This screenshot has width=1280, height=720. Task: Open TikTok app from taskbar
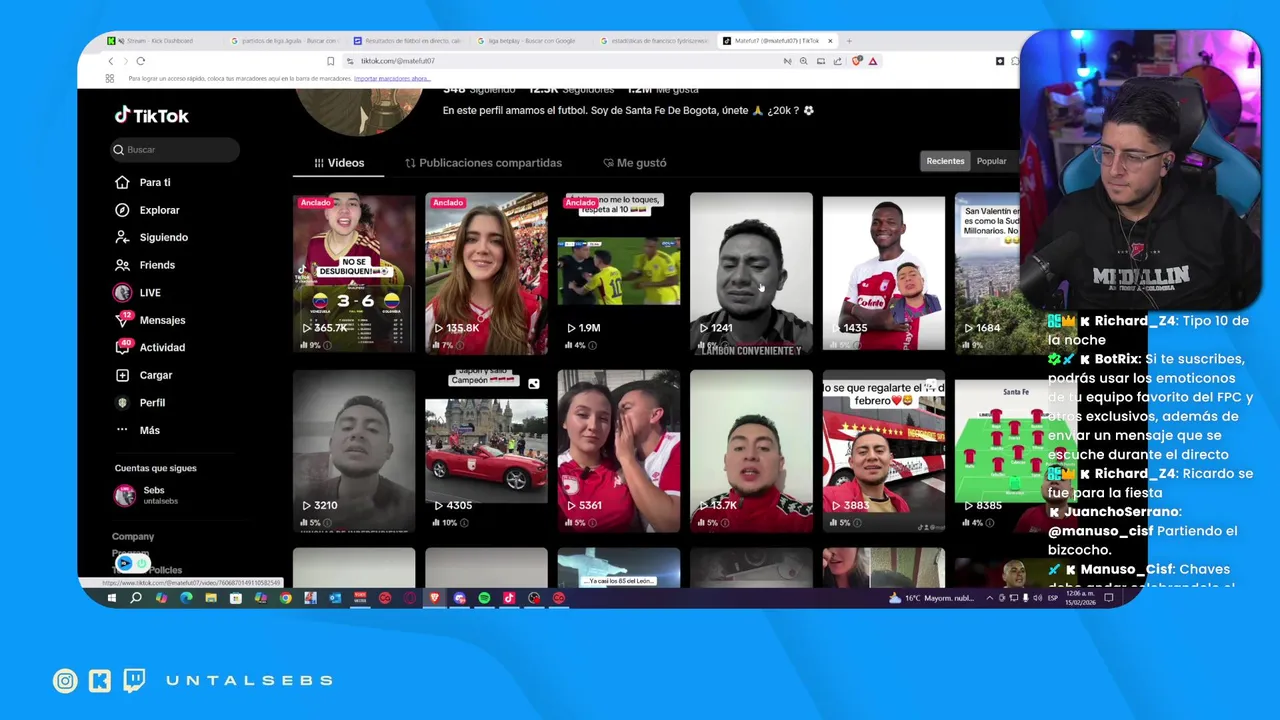click(509, 598)
